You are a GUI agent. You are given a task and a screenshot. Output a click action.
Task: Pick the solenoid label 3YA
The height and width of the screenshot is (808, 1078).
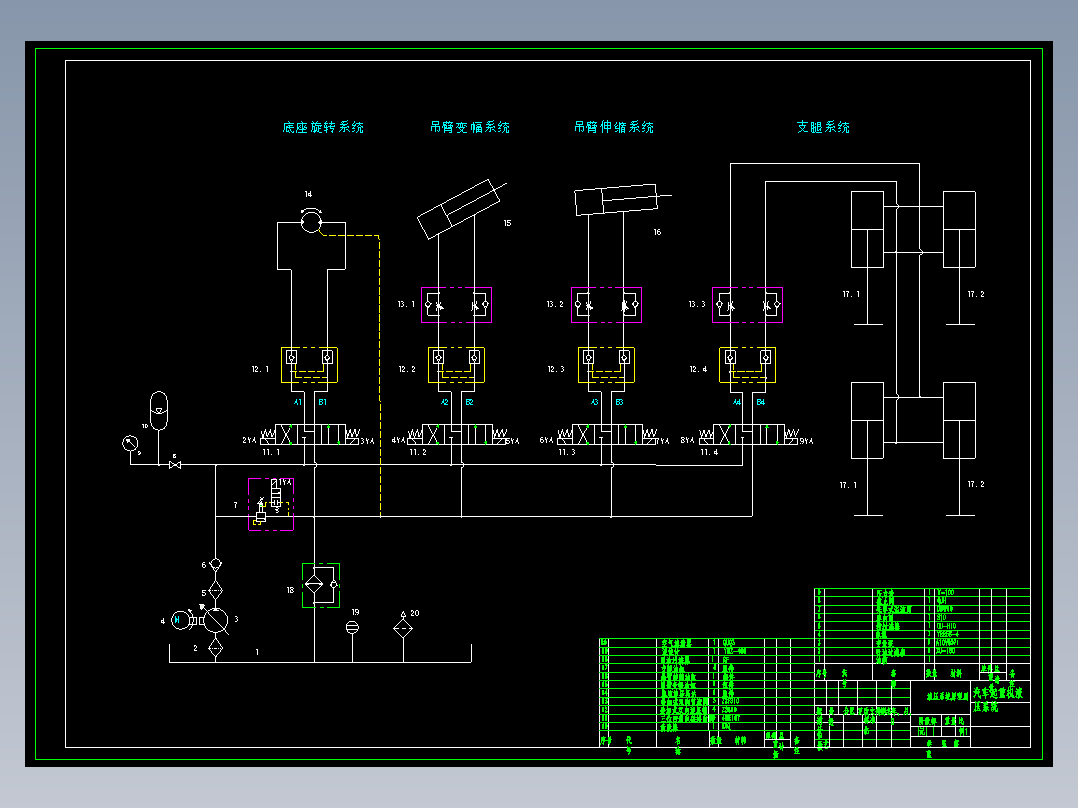(x=368, y=441)
